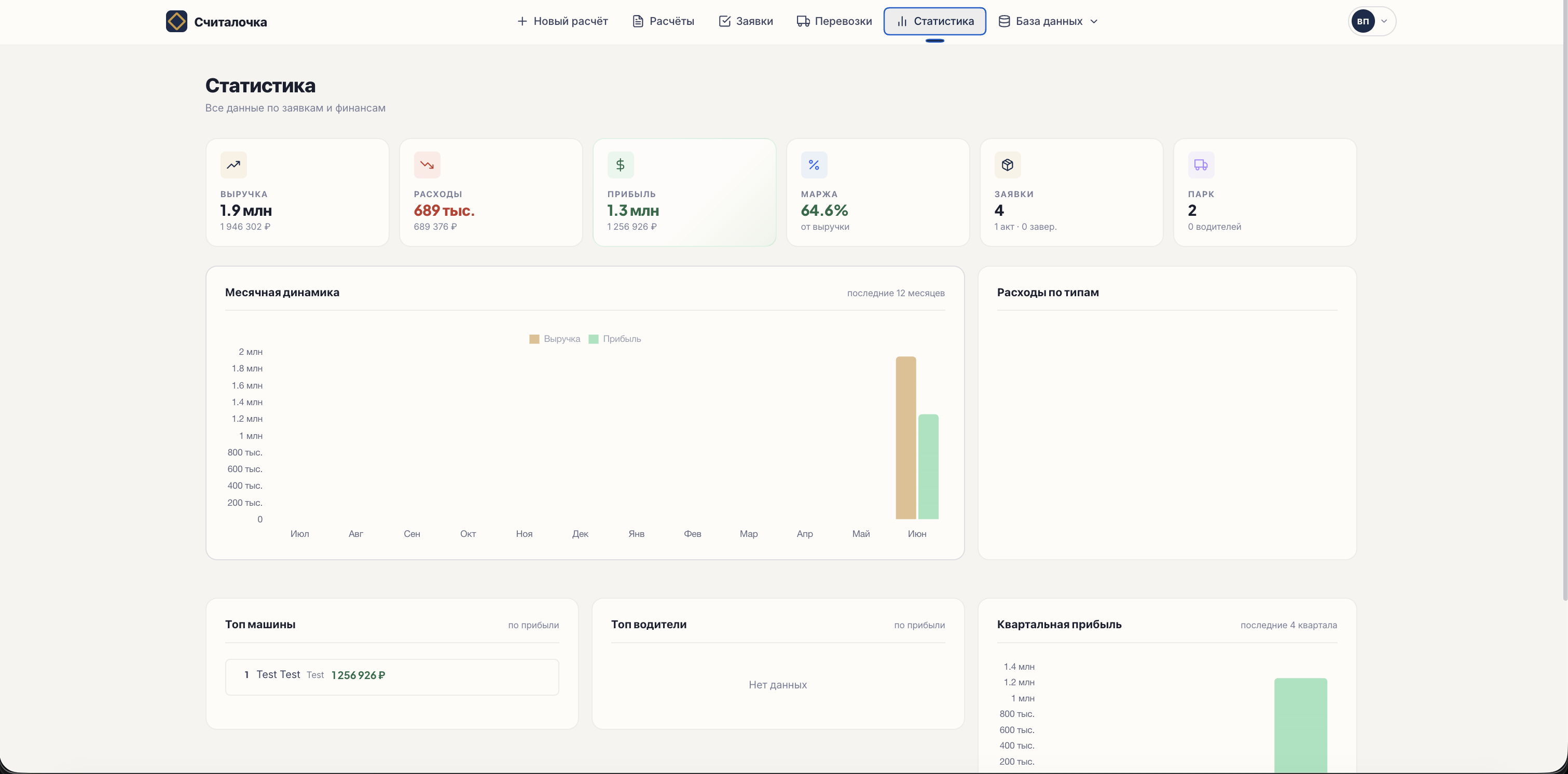Click the page vertical scrollbar

tap(1564, 300)
